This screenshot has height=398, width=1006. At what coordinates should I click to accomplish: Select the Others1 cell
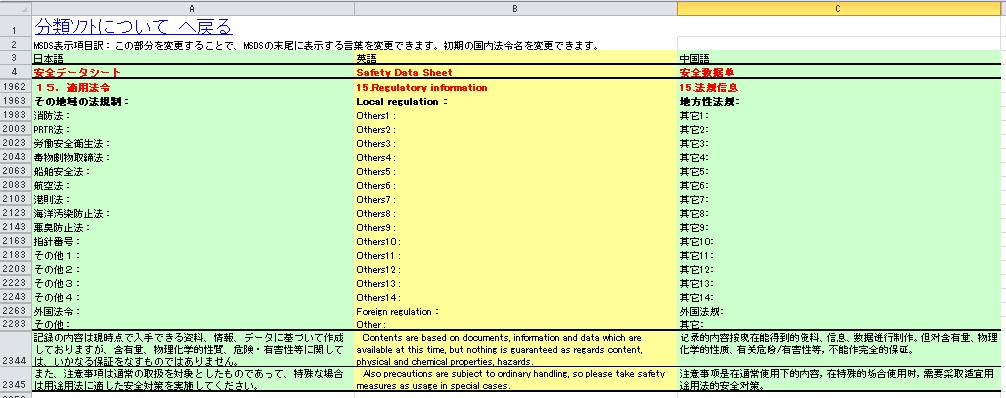515,116
